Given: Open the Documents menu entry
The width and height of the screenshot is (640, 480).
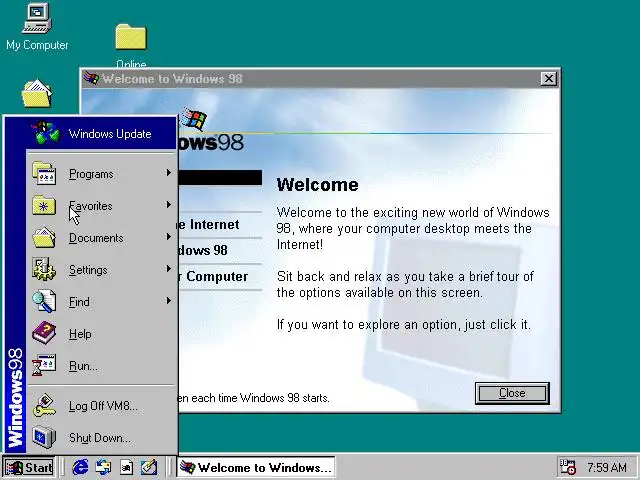Looking at the screenshot, I should pos(102,238).
